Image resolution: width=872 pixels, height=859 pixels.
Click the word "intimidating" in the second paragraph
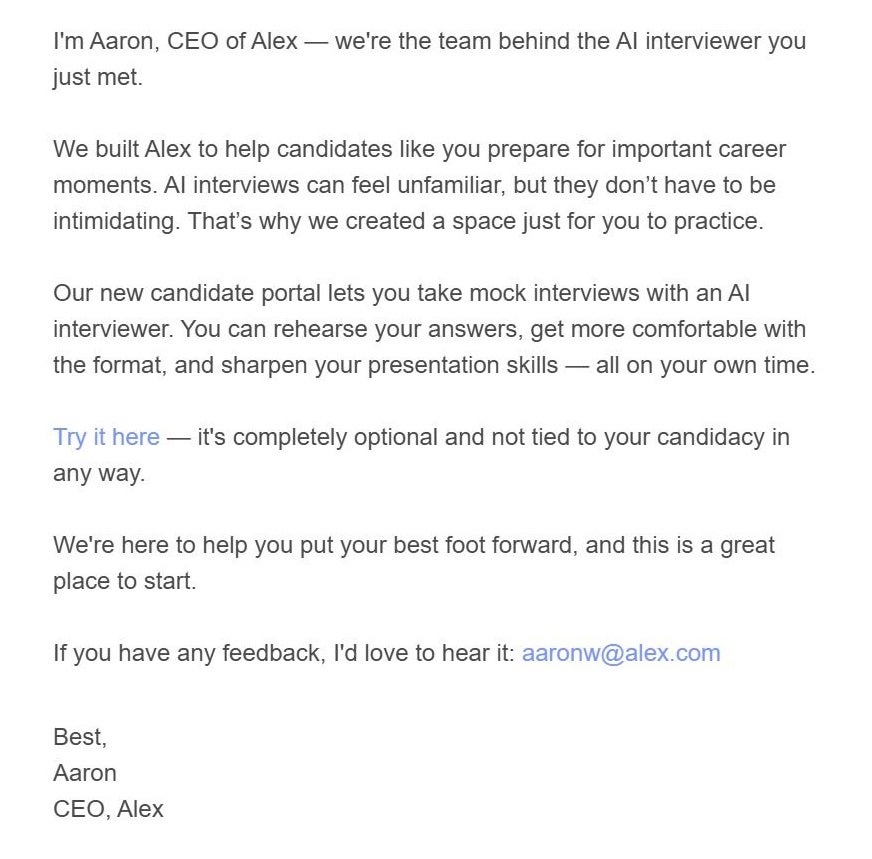coord(116,221)
